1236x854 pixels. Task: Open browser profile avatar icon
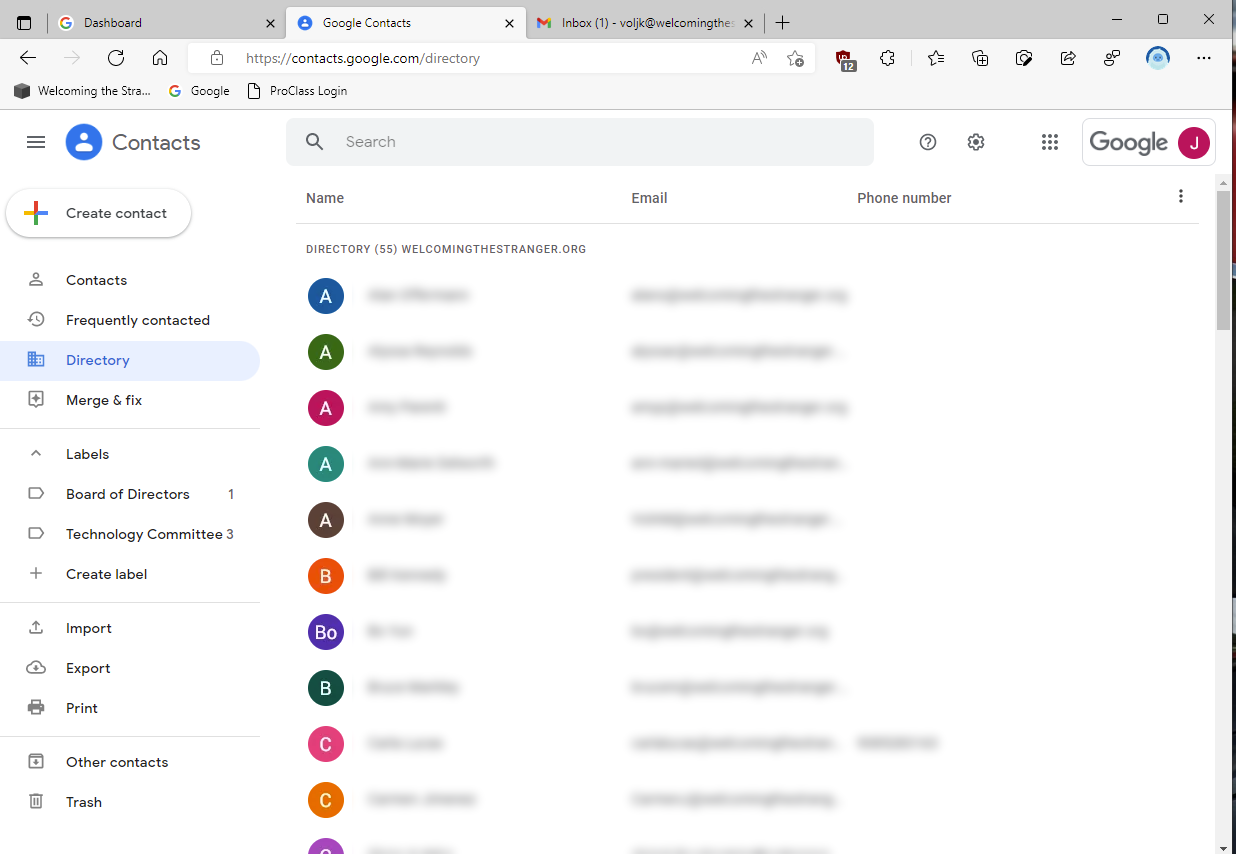1158,58
